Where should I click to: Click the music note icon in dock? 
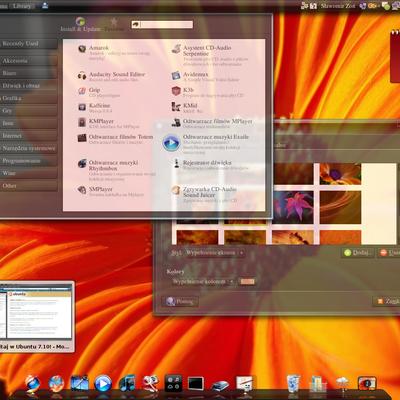tap(127, 383)
